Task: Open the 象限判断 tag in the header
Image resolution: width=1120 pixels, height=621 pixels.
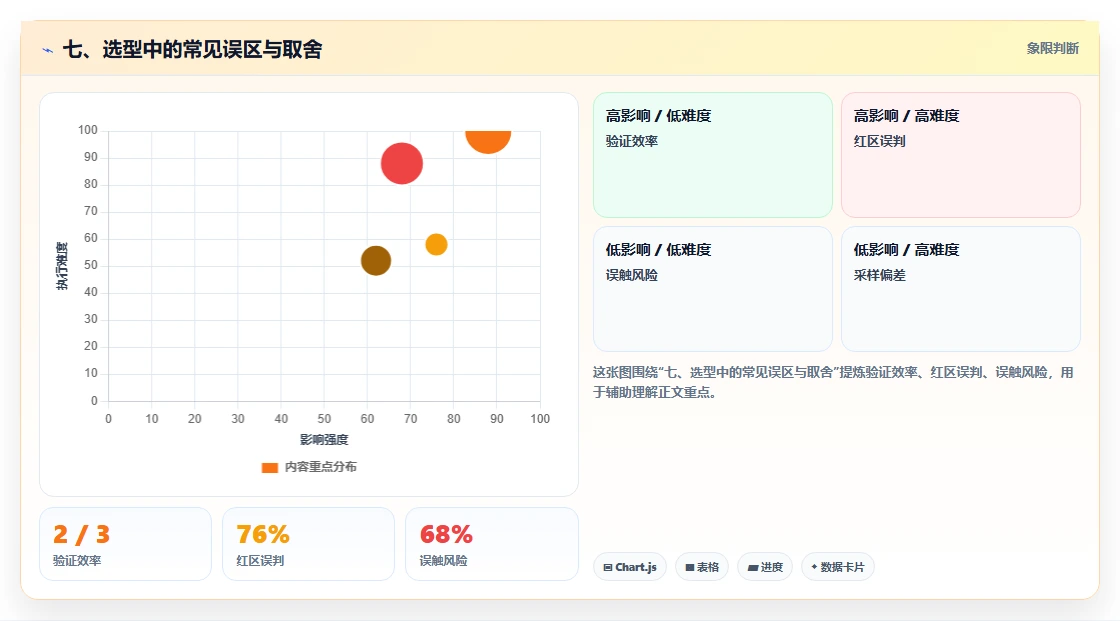Action: (1052, 49)
